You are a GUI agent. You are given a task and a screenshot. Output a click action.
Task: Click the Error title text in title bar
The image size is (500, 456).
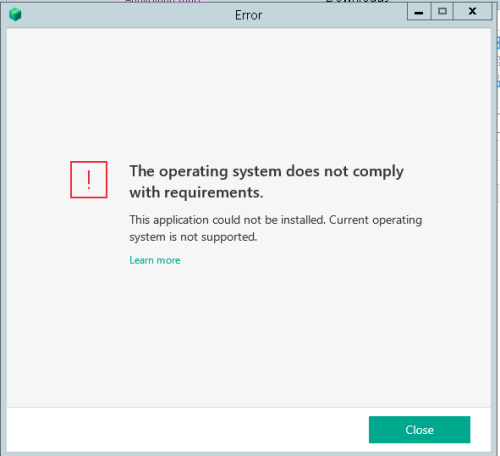(248, 15)
